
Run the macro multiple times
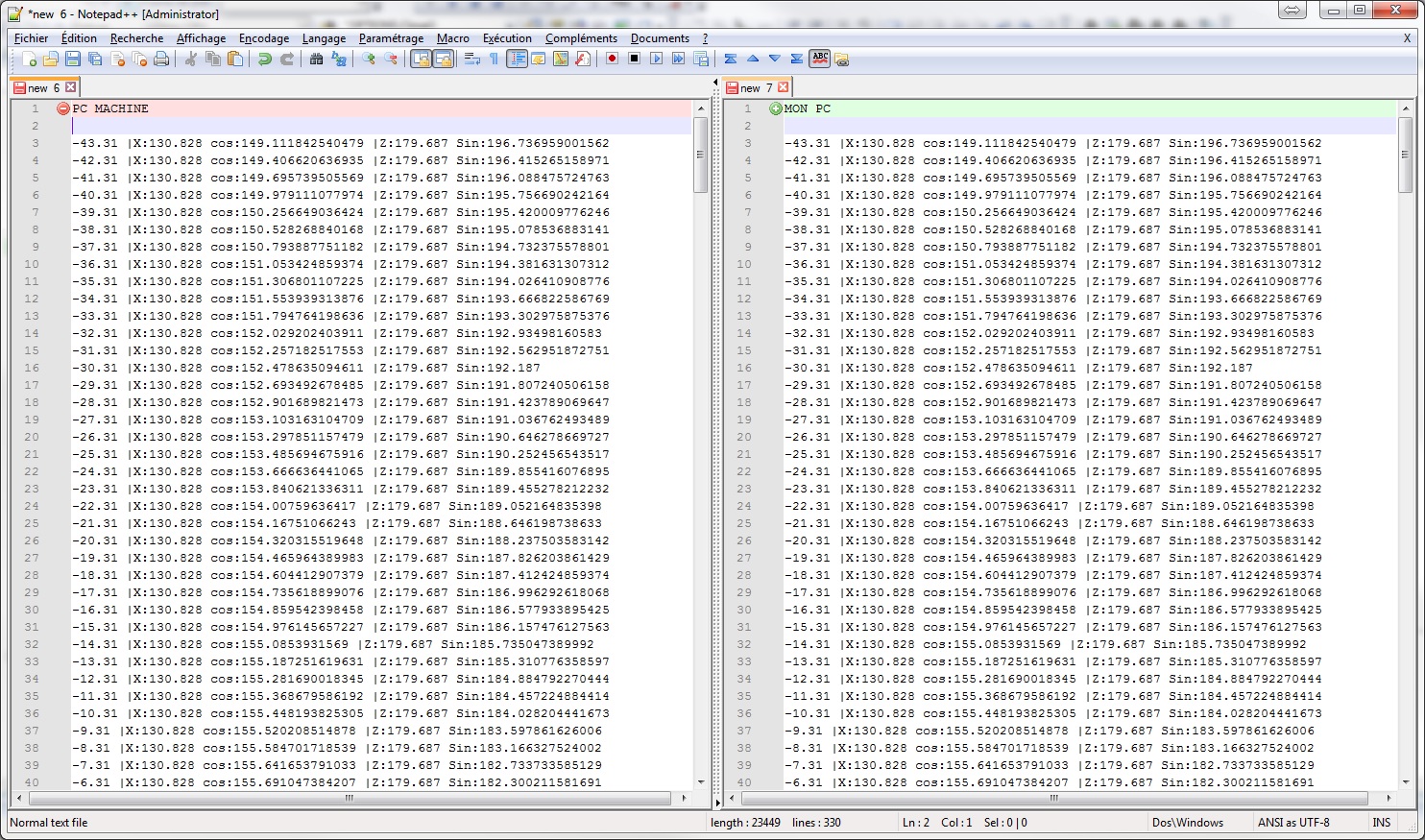(x=679, y=59)
